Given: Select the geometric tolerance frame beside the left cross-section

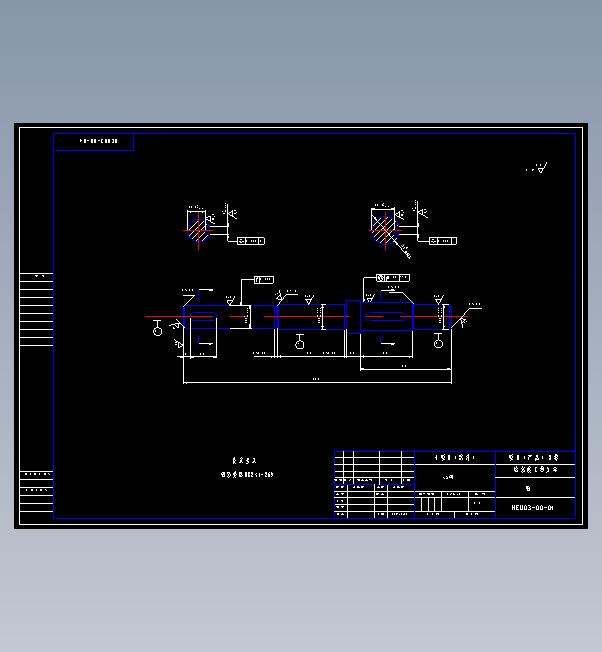Looking at the screenshot, I should [x=251, y=241].
